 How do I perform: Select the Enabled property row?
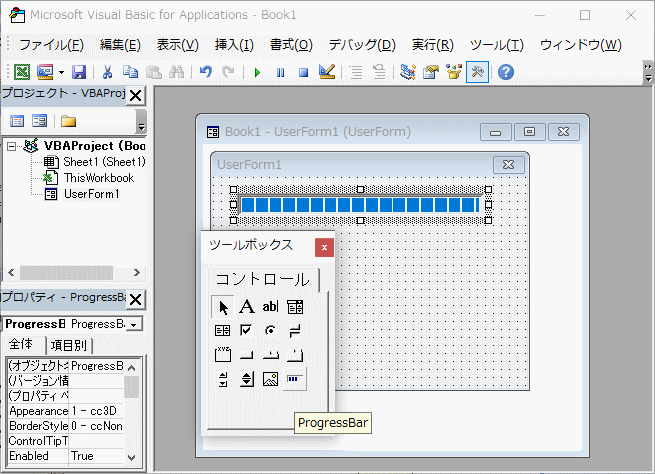pos(66,456)
